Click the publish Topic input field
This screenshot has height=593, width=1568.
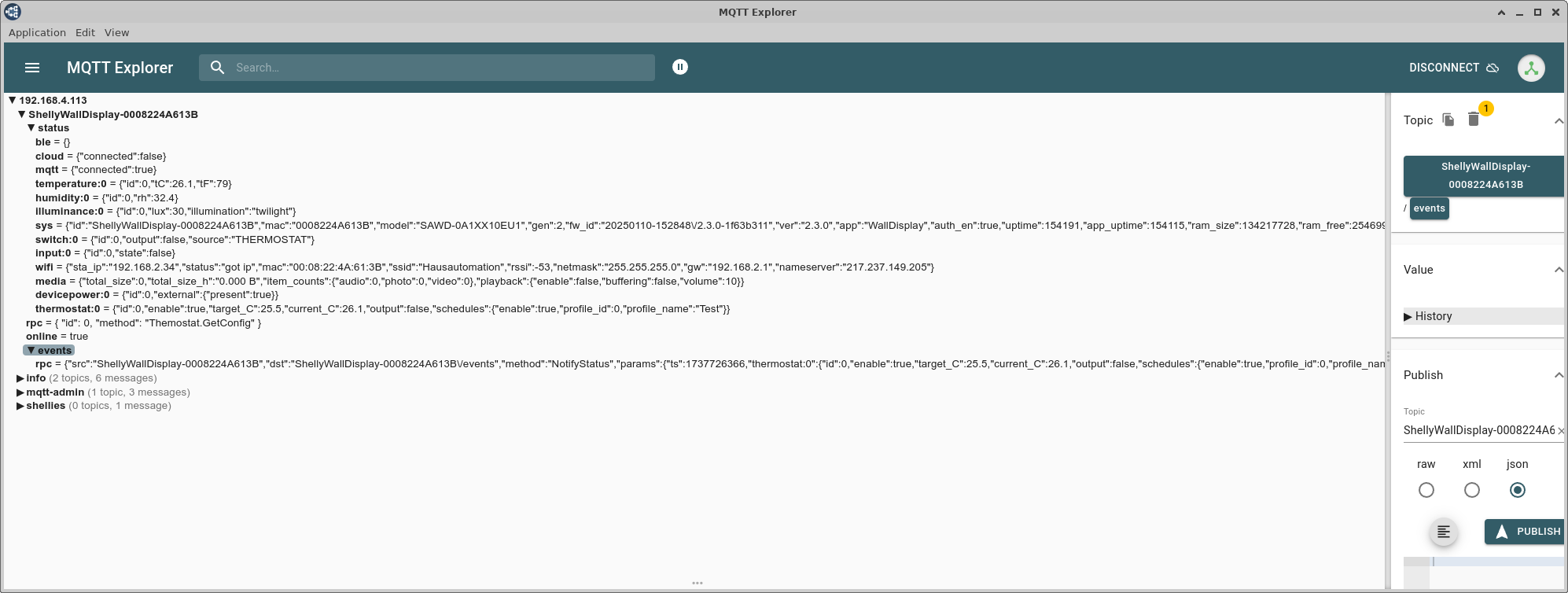[x=1478, y=430]
